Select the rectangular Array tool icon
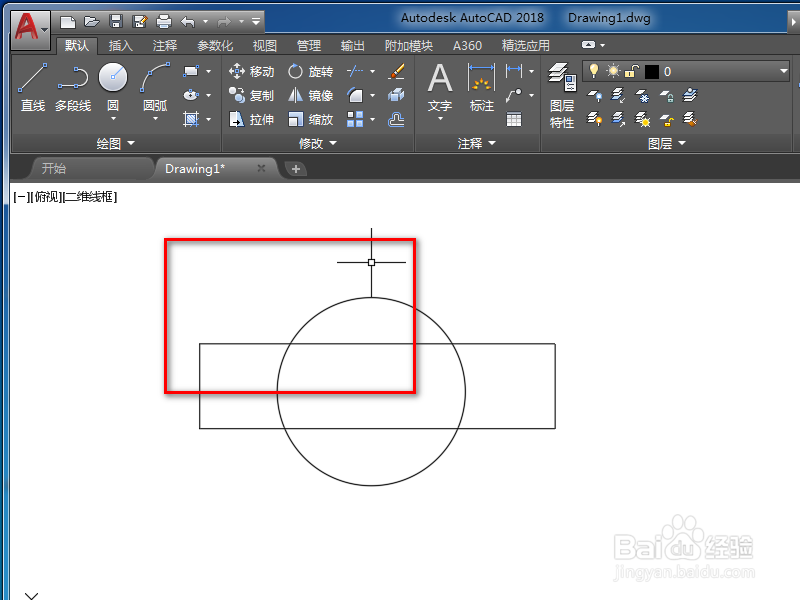This screenshot has width=800, height=600. pyautogui.click(x=355, y=119)
